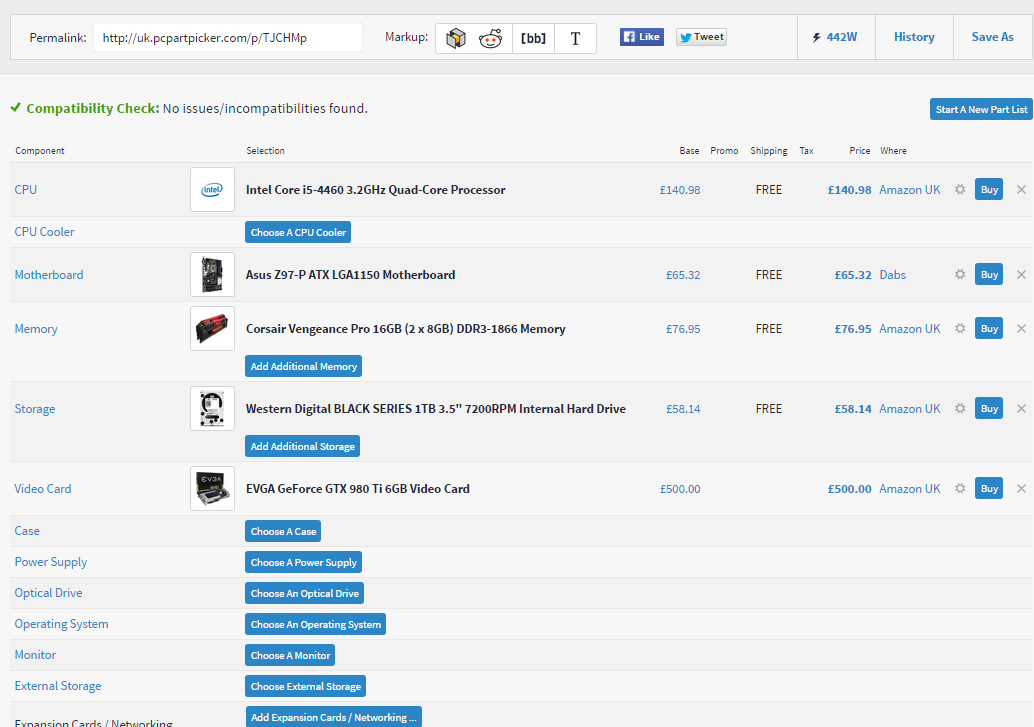This screenshot has height=727, width=1034.
Task: Open the External Storage category link
Action: [x=58, y=685]
